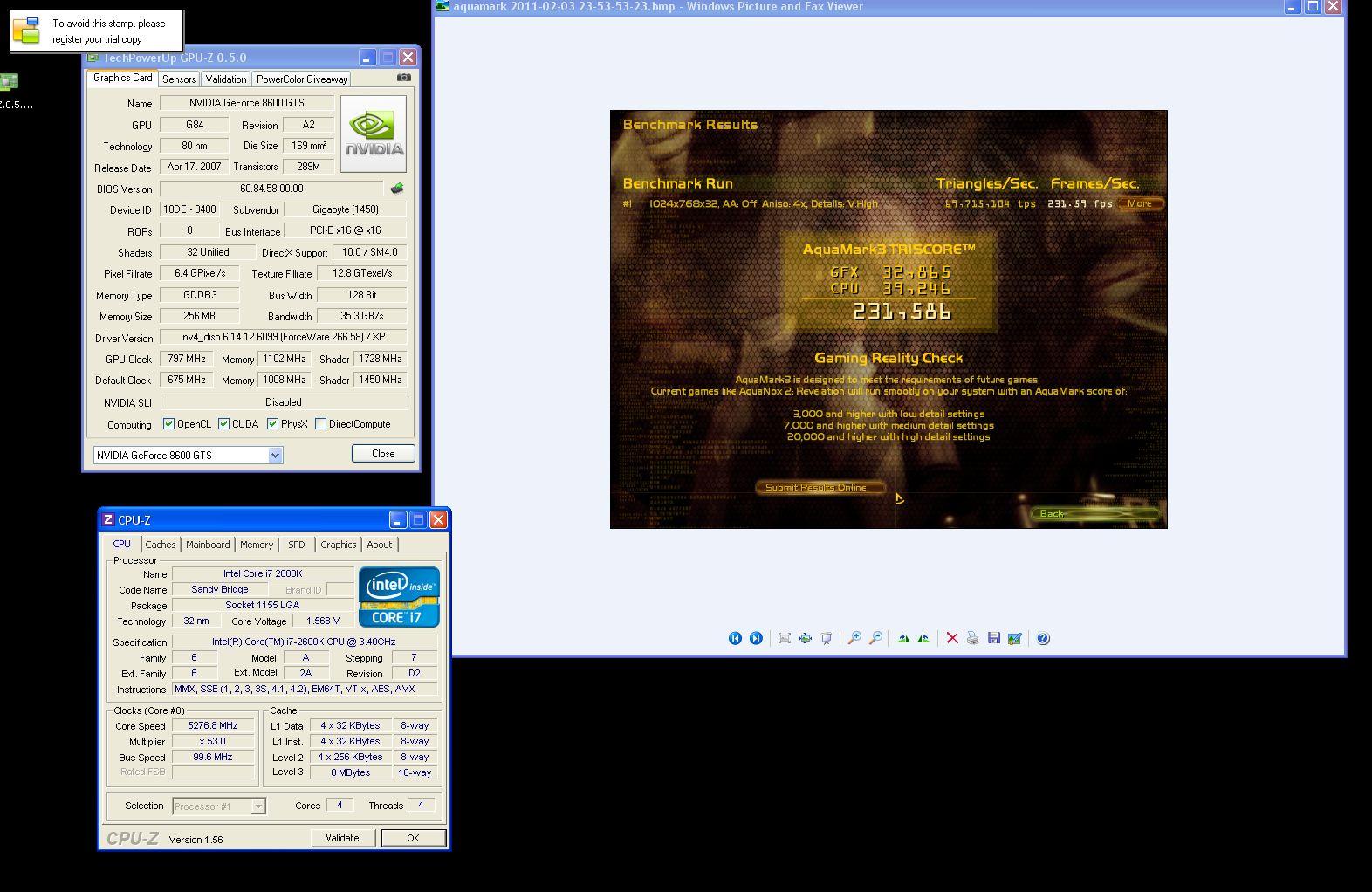Click the Multiplier value x 53.0

click(x=213, y=742)
